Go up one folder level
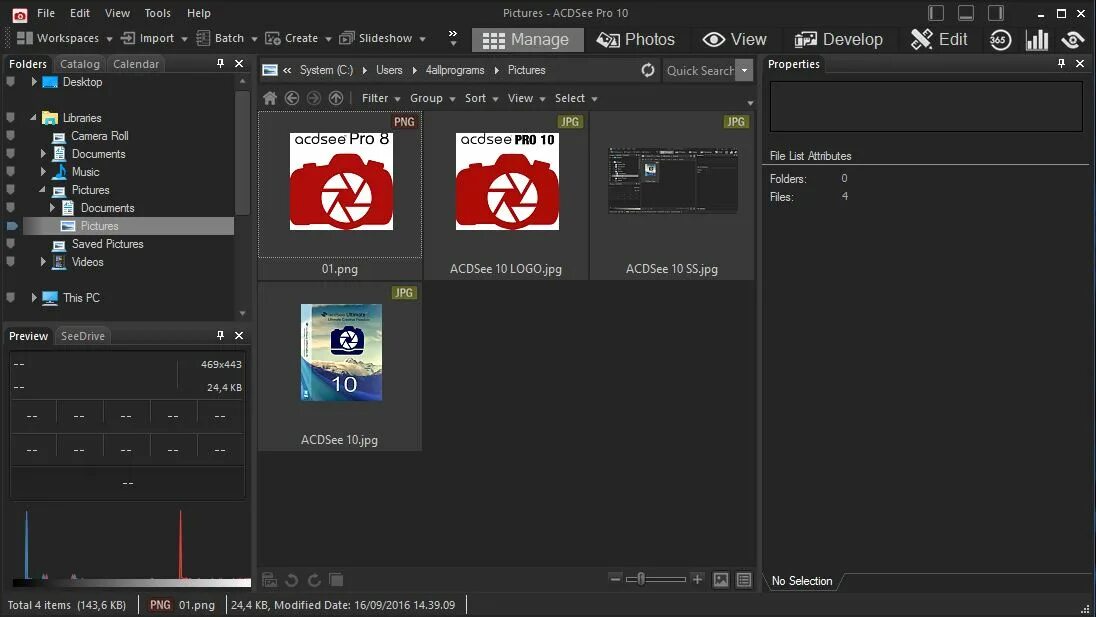Viewport: 1096px width, 617px height. tap(334, 98)
